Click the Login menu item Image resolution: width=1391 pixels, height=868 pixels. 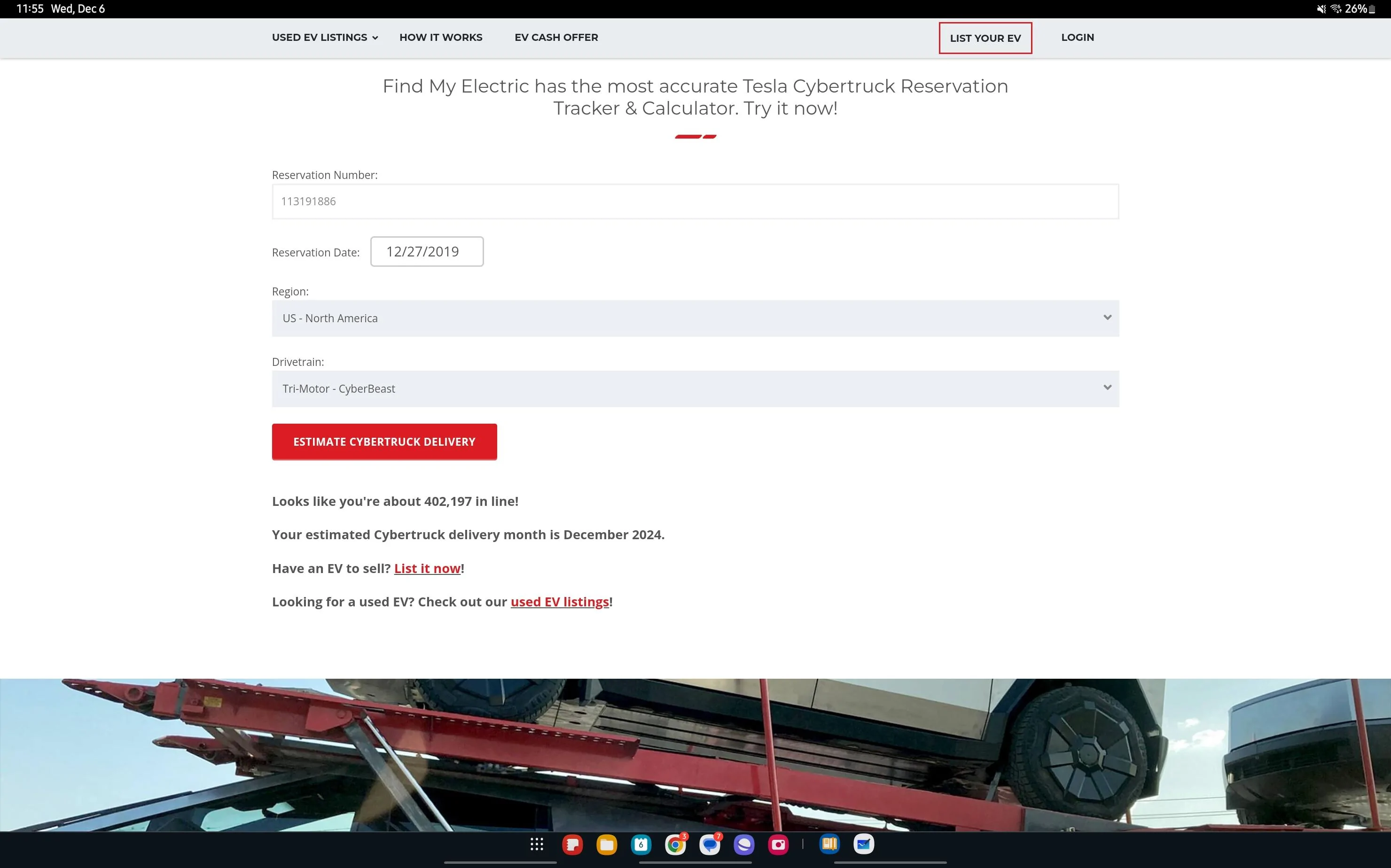tap(1078, 37)
